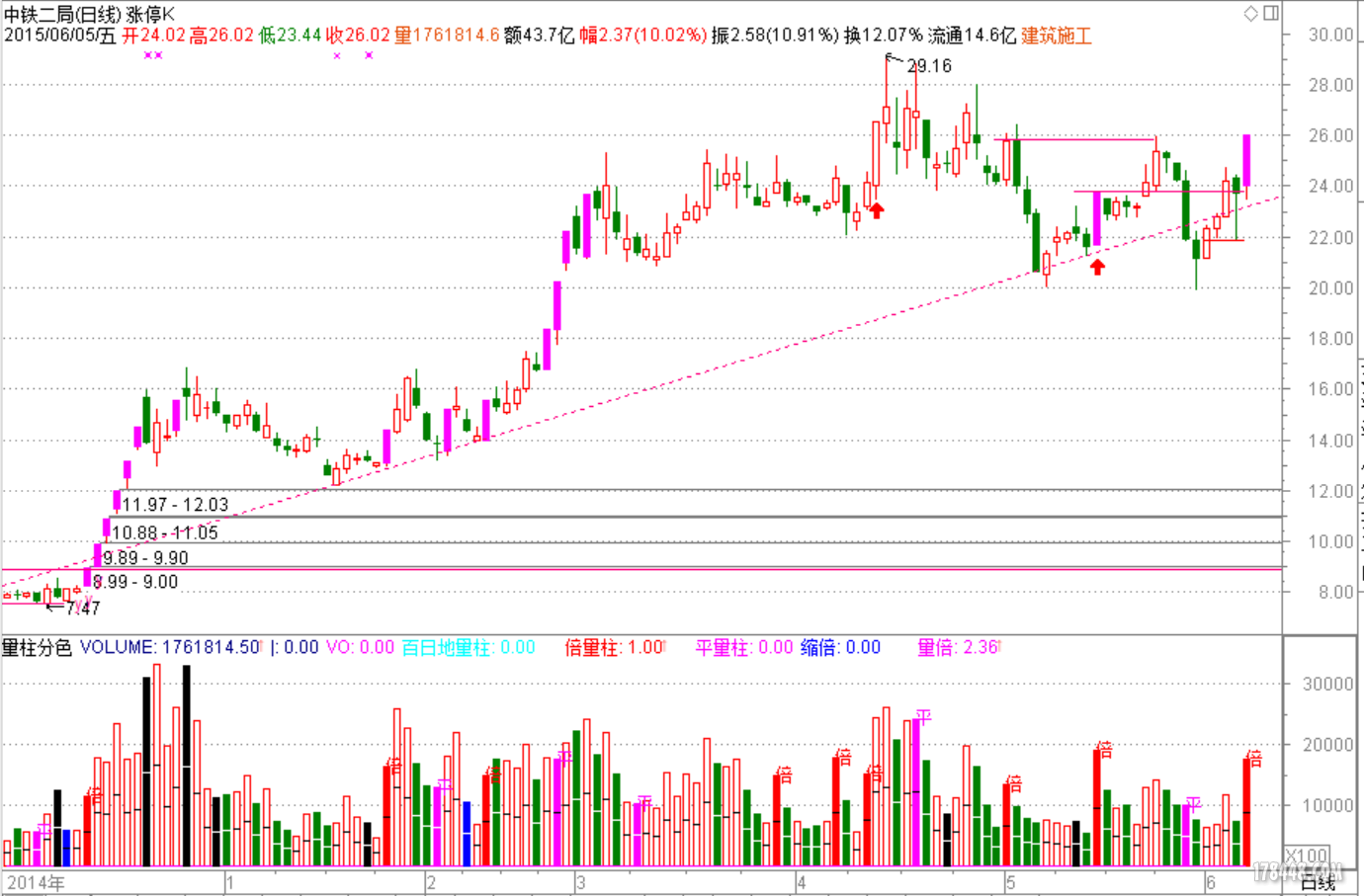Viewport: 1364px width, 896px height.
Task: Click the amplitude value 振2.58(10.91%)
Action: (x=775, y=36)
